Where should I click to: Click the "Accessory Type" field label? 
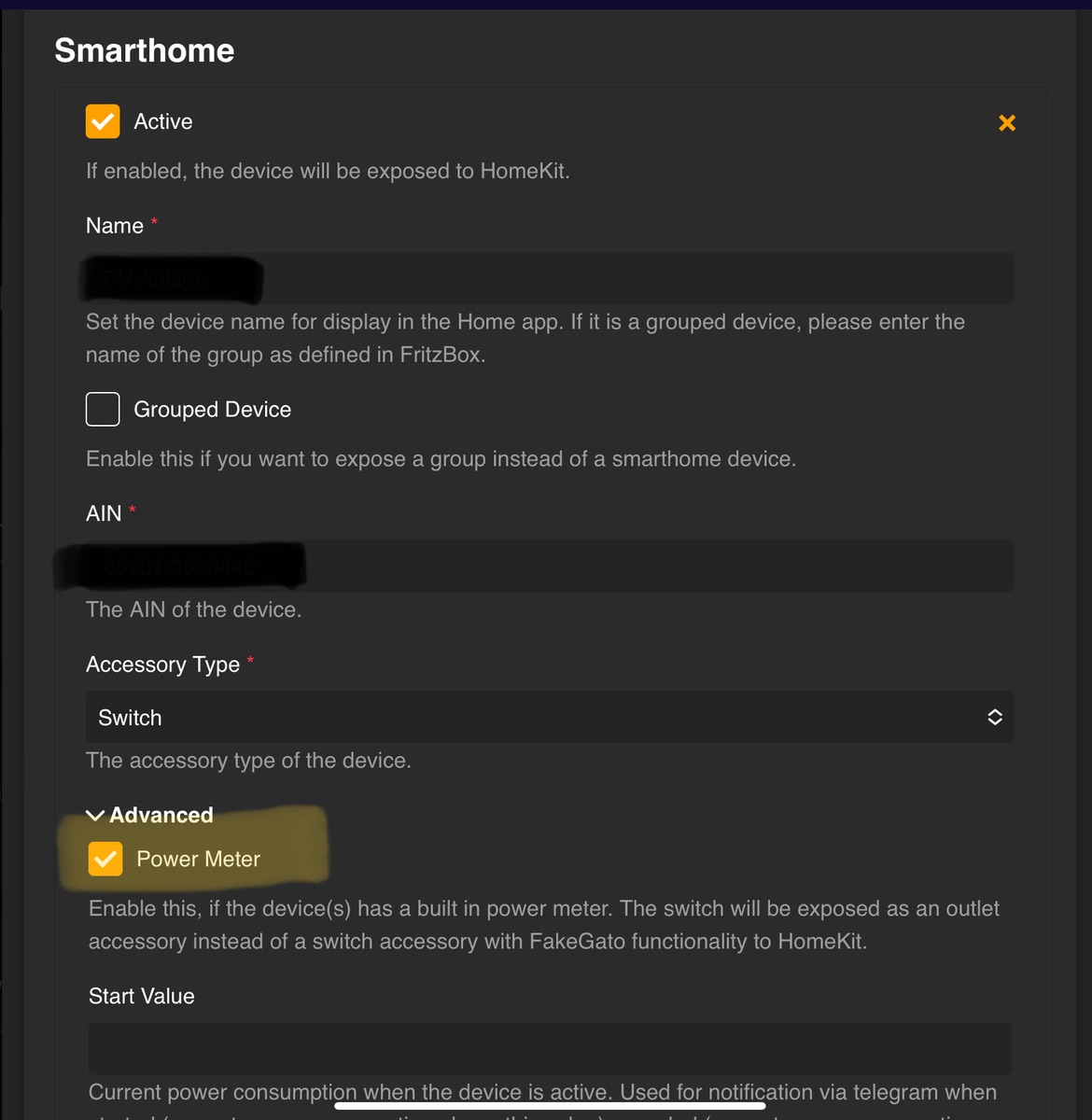163,665
